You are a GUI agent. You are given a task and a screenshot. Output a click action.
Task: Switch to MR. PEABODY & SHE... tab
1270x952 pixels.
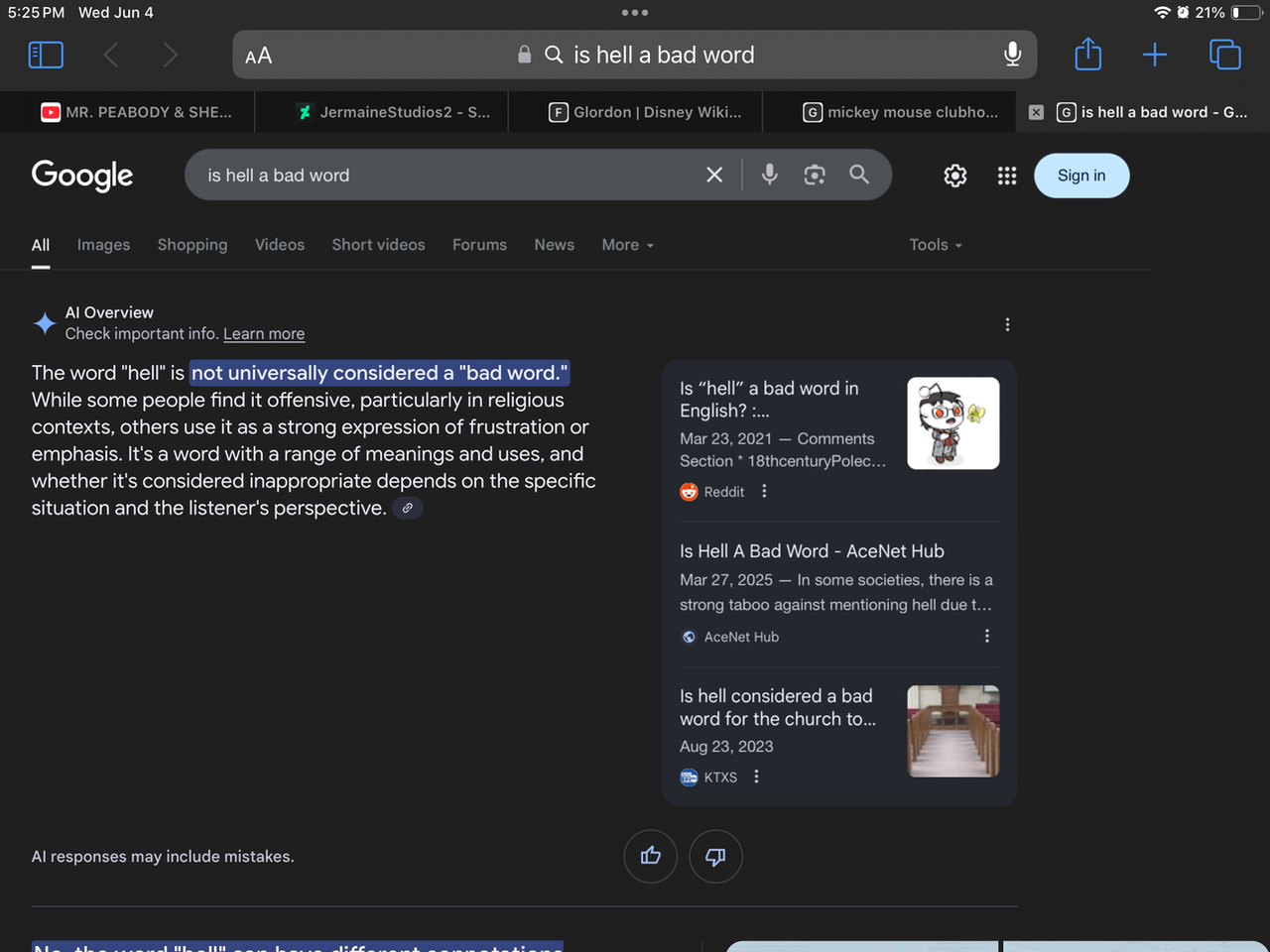pos(136,112)
